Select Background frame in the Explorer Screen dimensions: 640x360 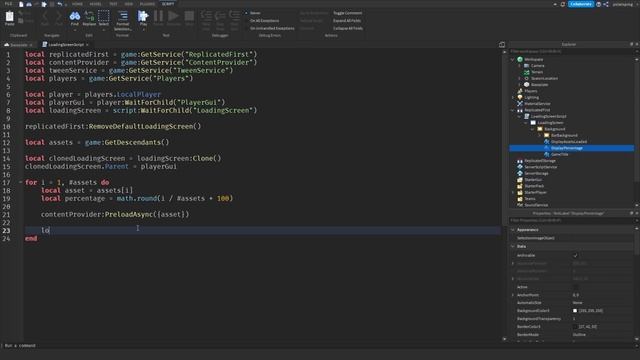click(x=554, y=129)
